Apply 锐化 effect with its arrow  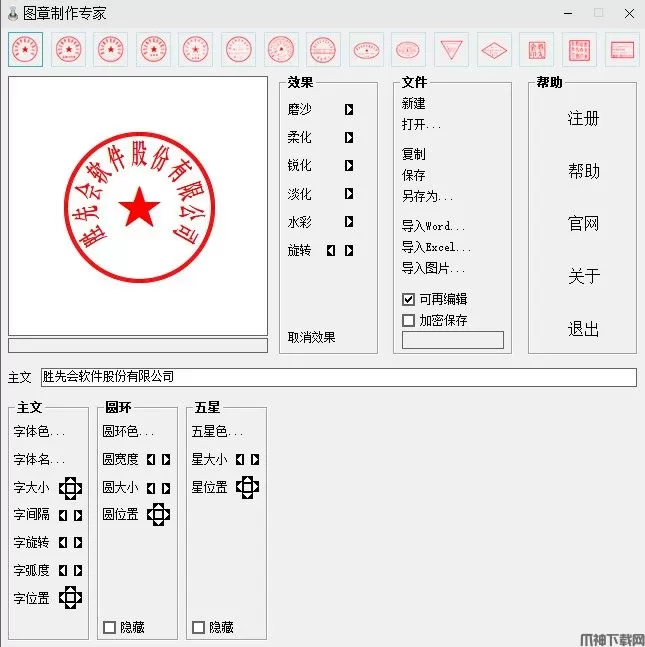pos(349,165)
